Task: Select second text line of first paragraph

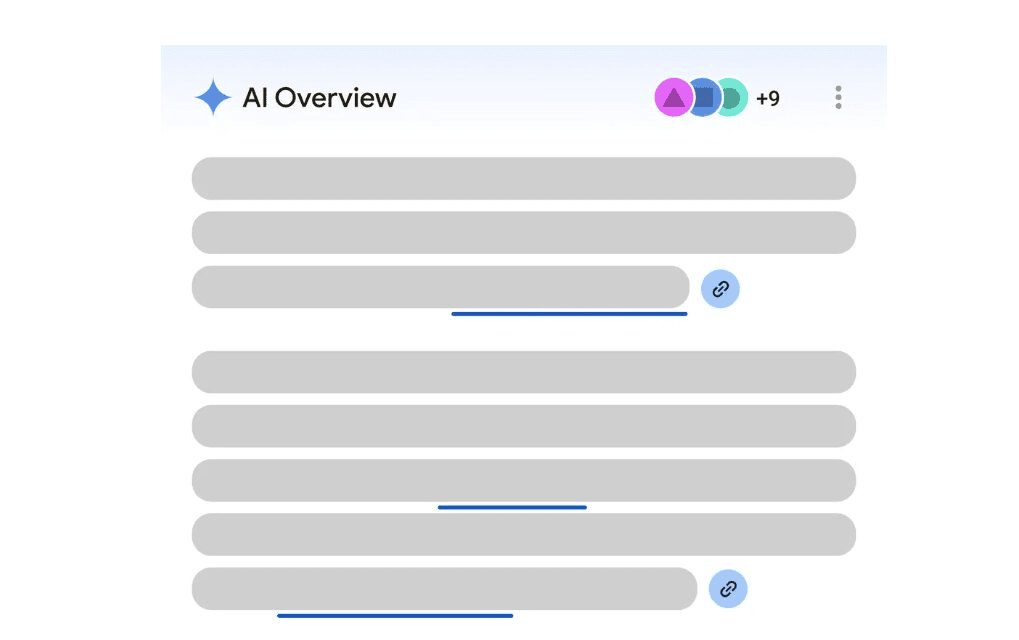Action: click(x=524, y=233)
